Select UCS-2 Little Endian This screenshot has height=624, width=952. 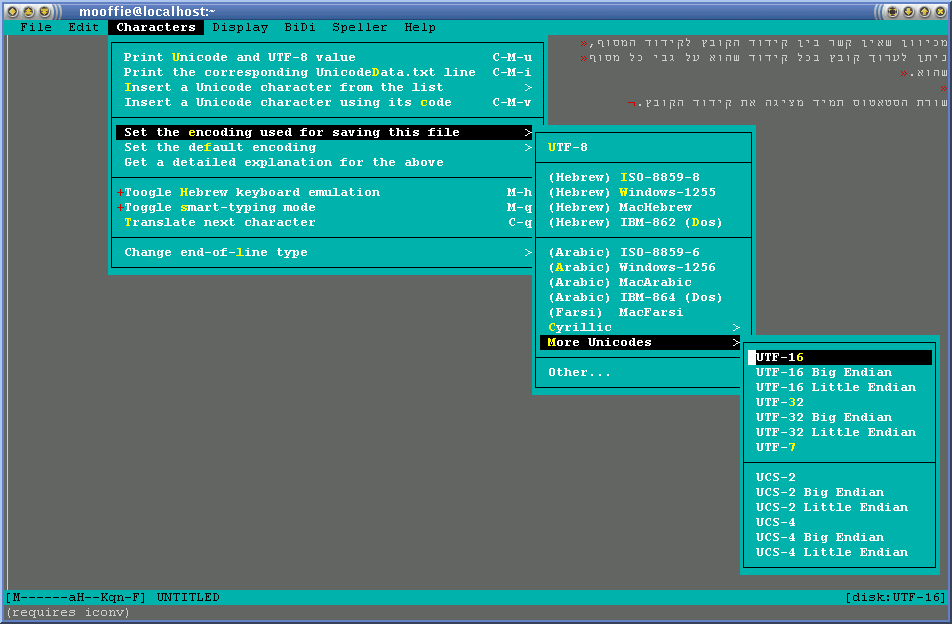840,507
